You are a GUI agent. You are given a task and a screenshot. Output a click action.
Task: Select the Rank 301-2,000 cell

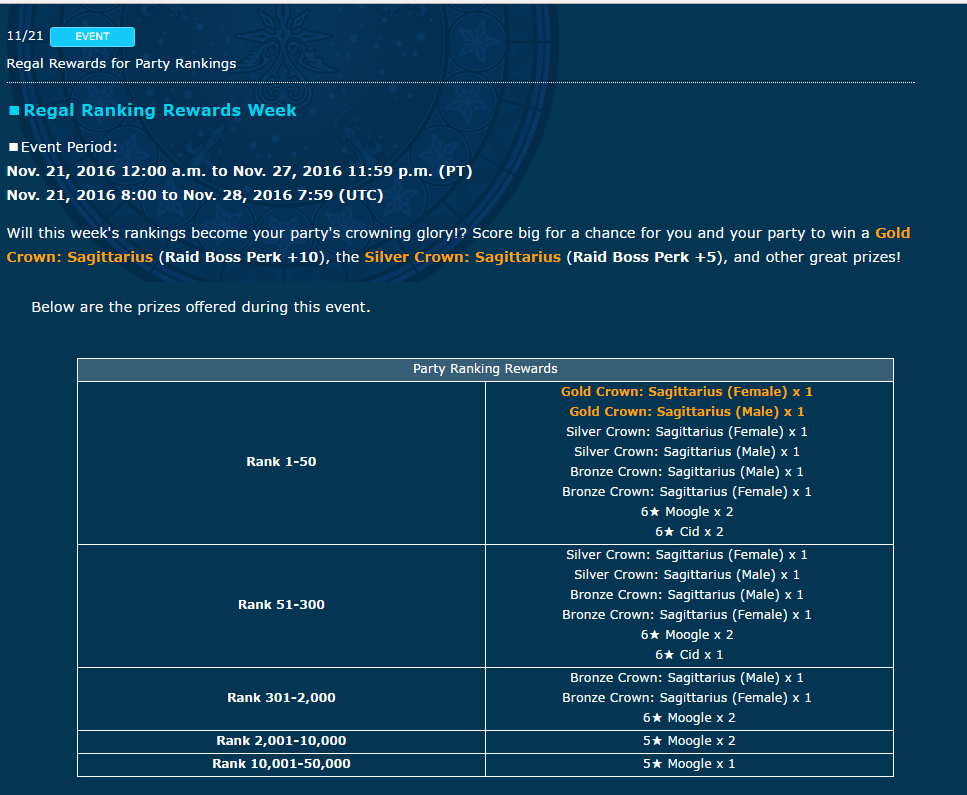point(281,698)
